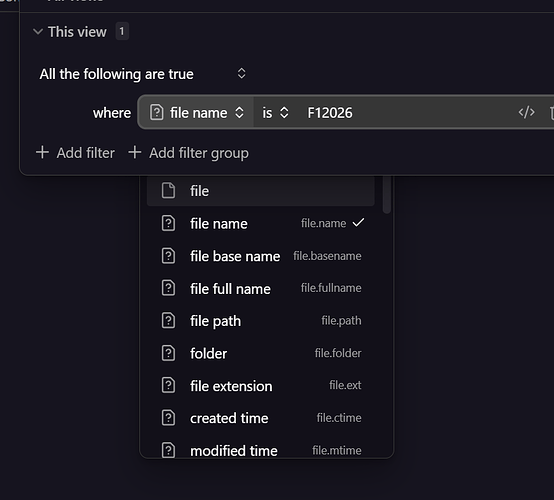Click the file property page icon

coord(168,191)
